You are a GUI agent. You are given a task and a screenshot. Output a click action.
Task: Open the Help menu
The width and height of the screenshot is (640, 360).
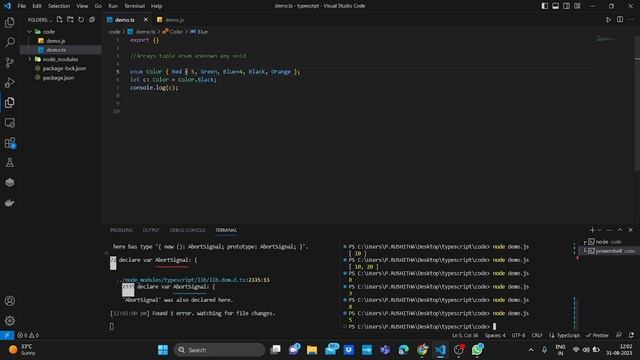157,6
